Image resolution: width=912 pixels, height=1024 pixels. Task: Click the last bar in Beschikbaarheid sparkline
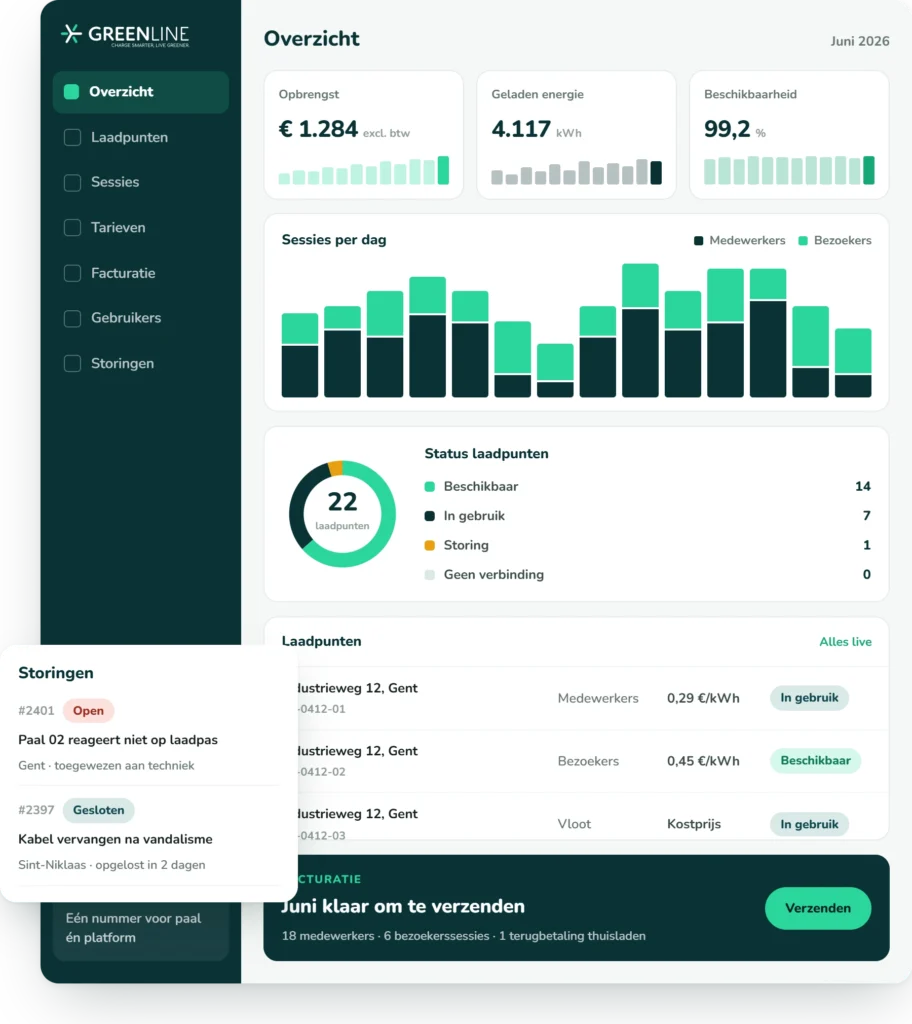click(869, 170)
